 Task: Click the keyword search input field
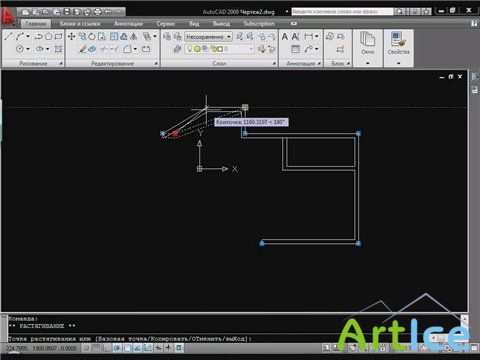pos(342,12)
